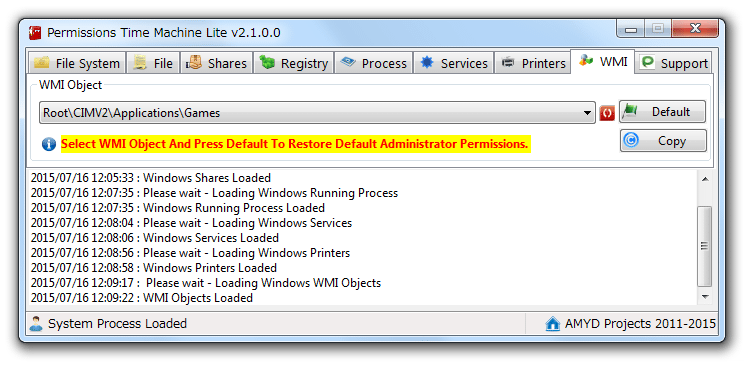Click the red icon beside WMI dropdown
This screenshot has height=366, width=747.
pos(607,113)
